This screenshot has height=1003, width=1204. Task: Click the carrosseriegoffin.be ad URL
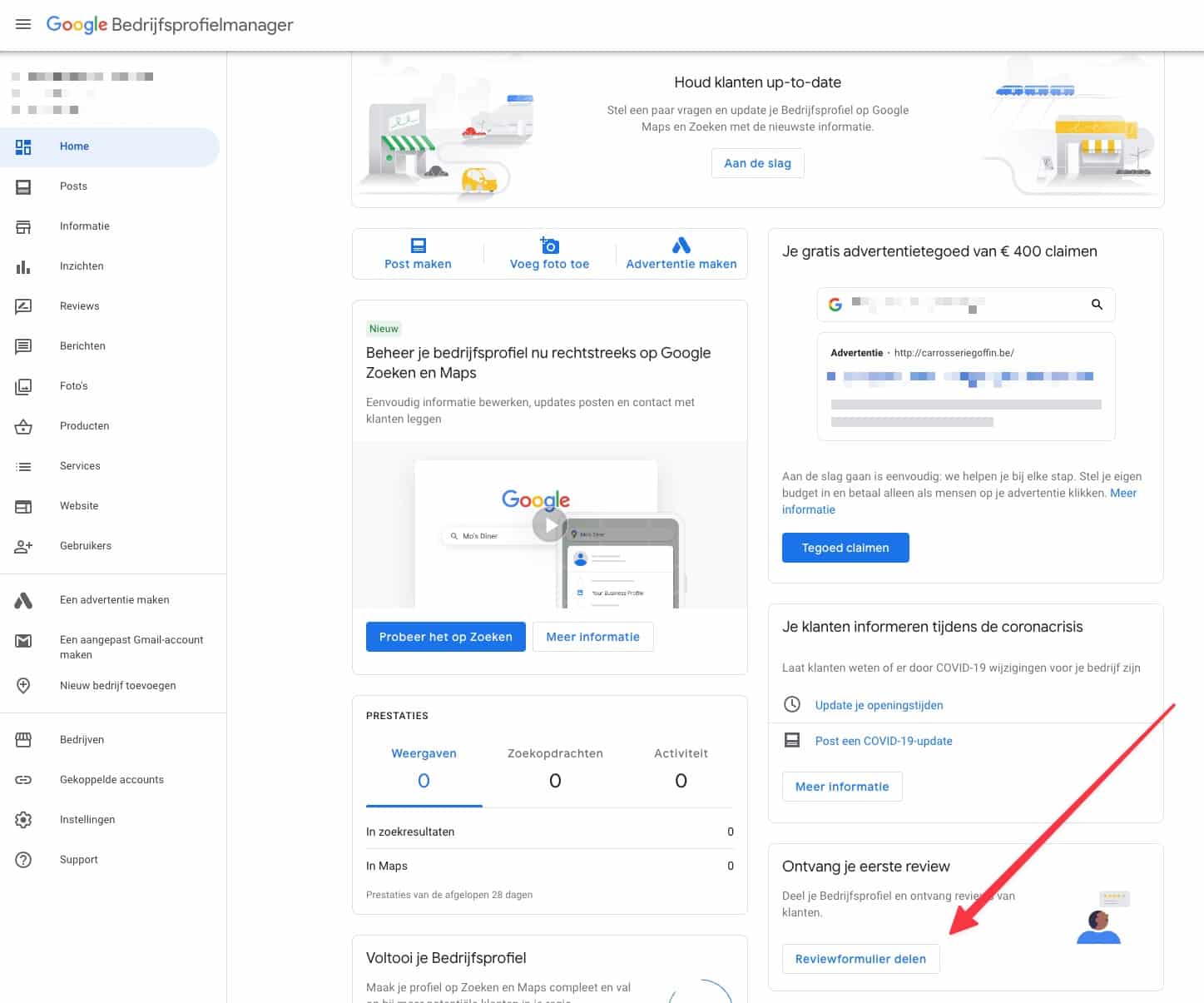954,353
